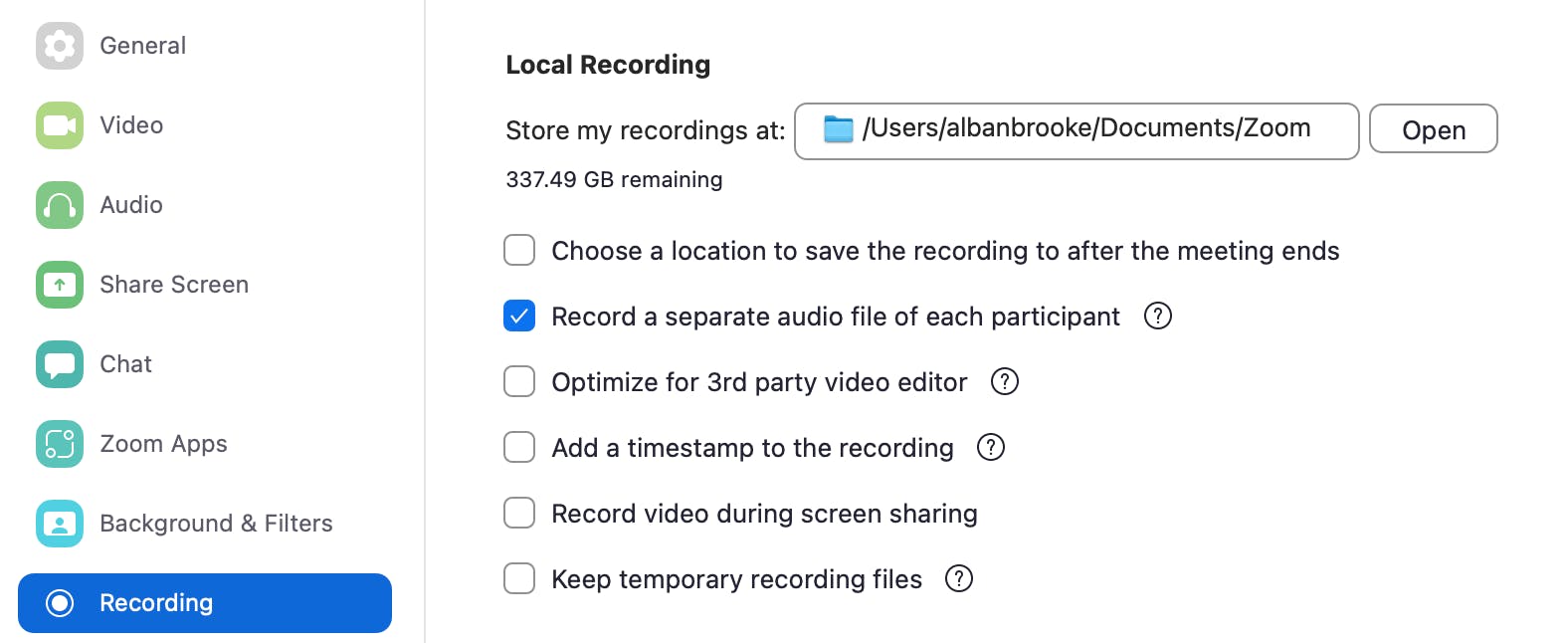The width and height of the screenshot is (1568, 643).
Task: Check Keep temporary recording files
Action: (518, 578)
